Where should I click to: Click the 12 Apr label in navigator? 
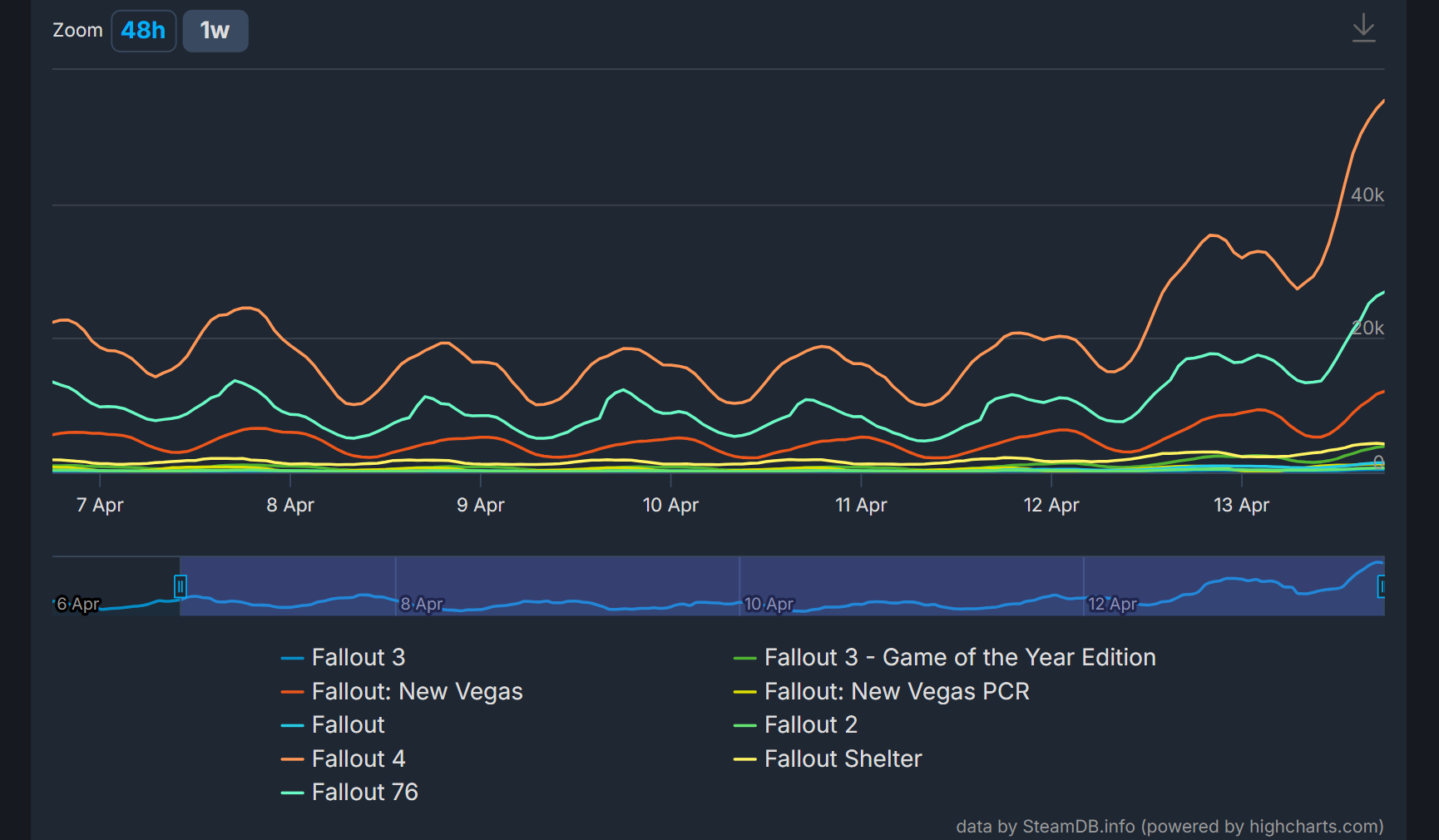1112,604
